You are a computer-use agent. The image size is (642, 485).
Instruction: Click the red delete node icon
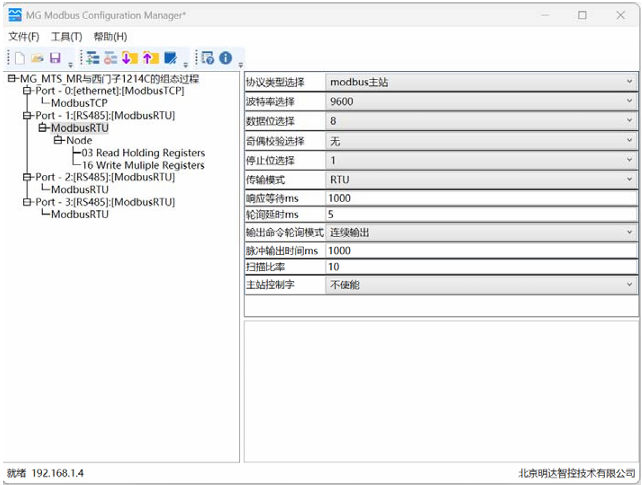pos(111,58)
